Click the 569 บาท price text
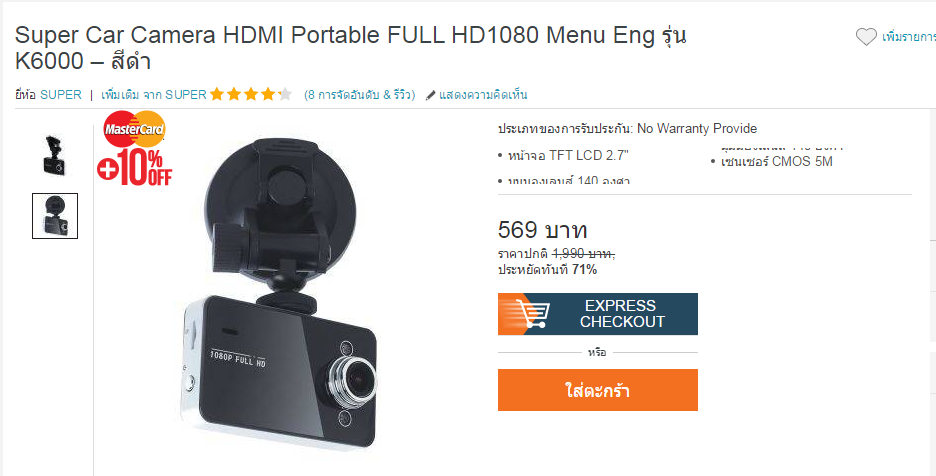Image resolution: width=936 pixels, height=476 pixels. tap(543, 229)
